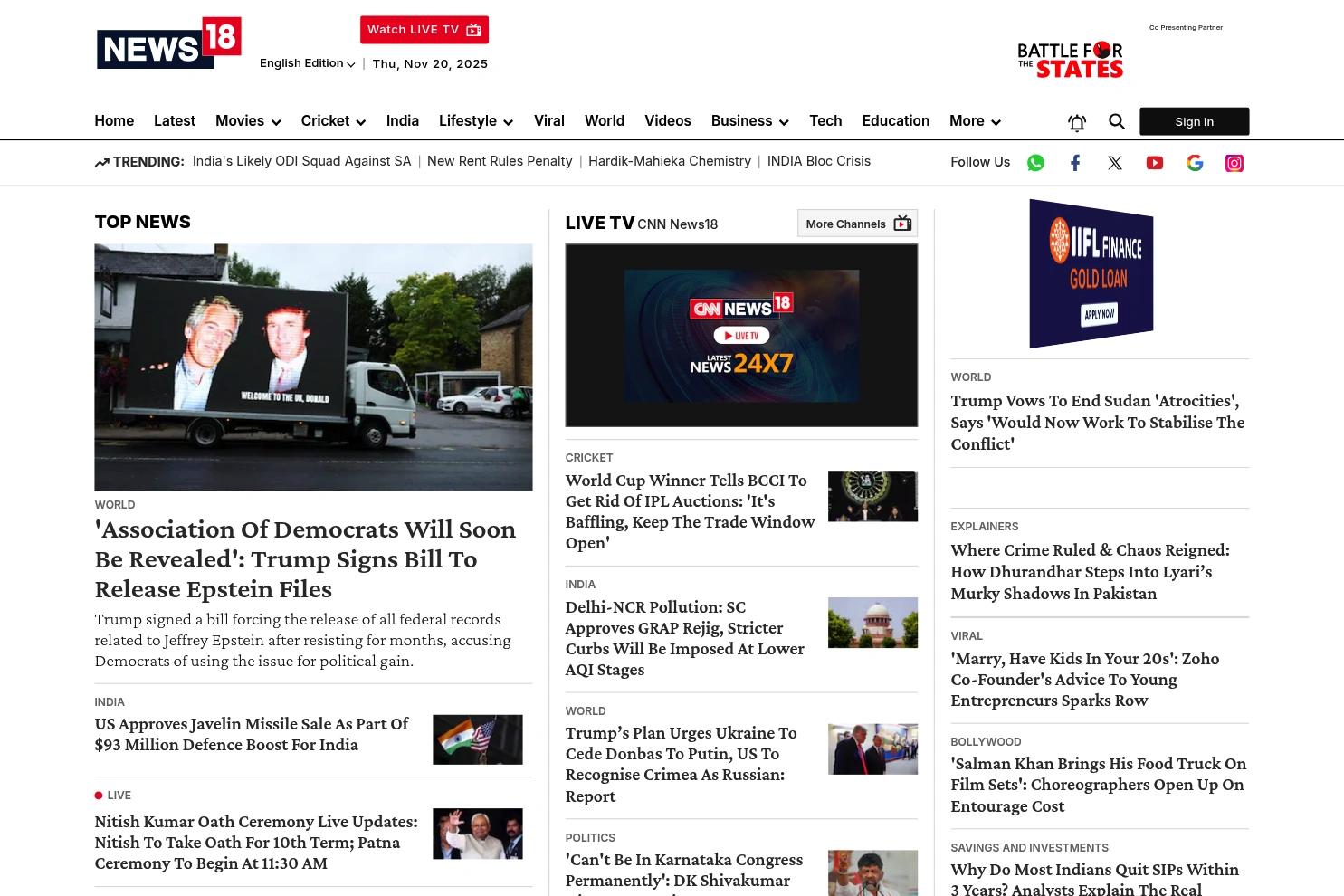Open the Salman Khan food truck headline
Viewport: 1344px width, 896px height.
click(x=1098, y=785)
